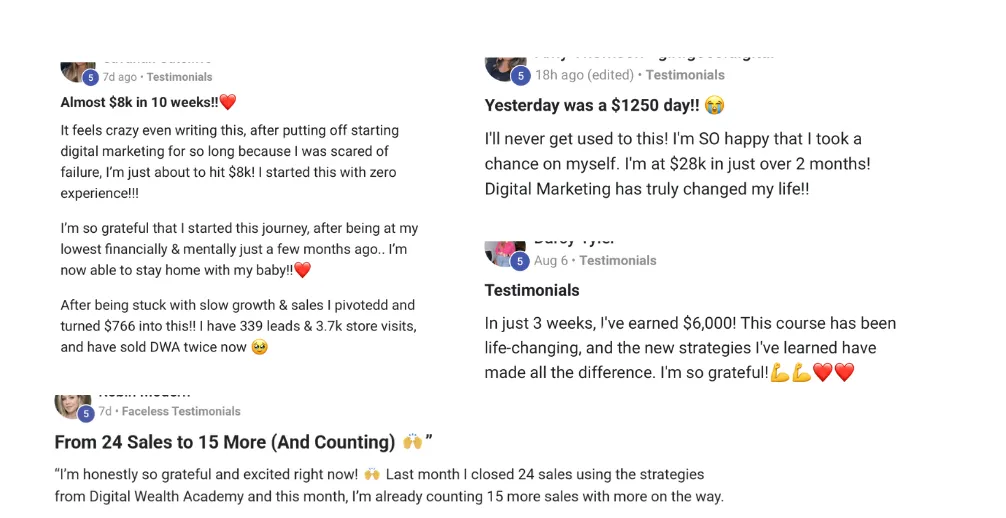Click the "Aug 6" post date
Screen dimensions: 1006x518
[x=550, y=260]
